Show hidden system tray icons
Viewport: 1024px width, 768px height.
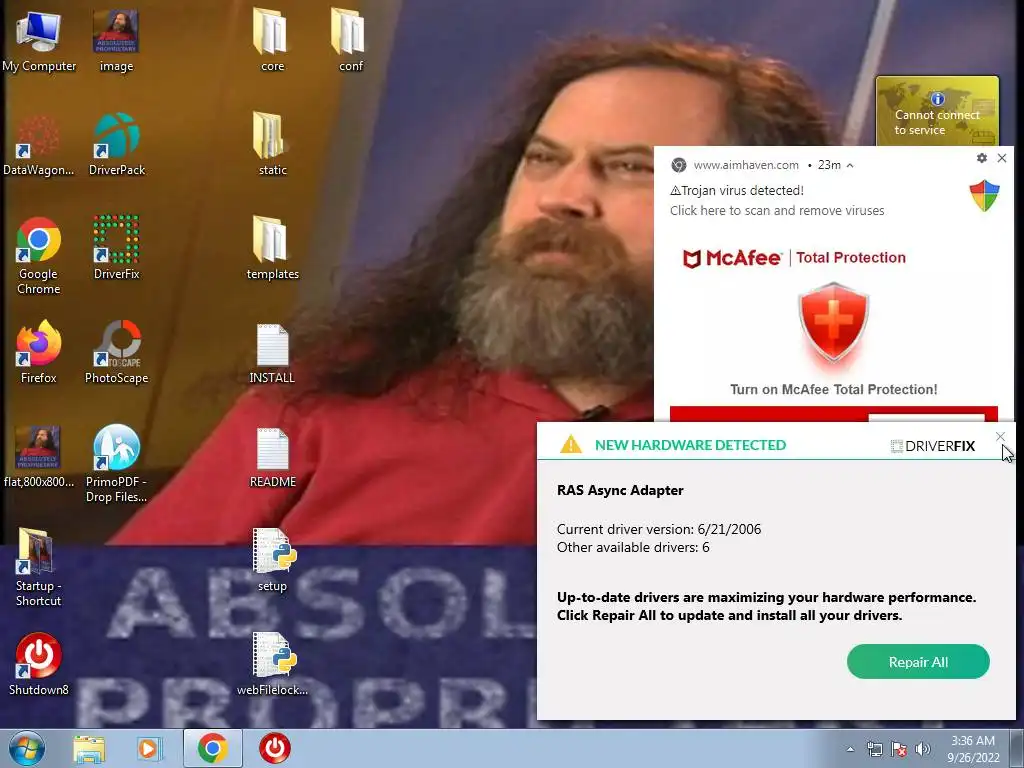coord(850,749)
